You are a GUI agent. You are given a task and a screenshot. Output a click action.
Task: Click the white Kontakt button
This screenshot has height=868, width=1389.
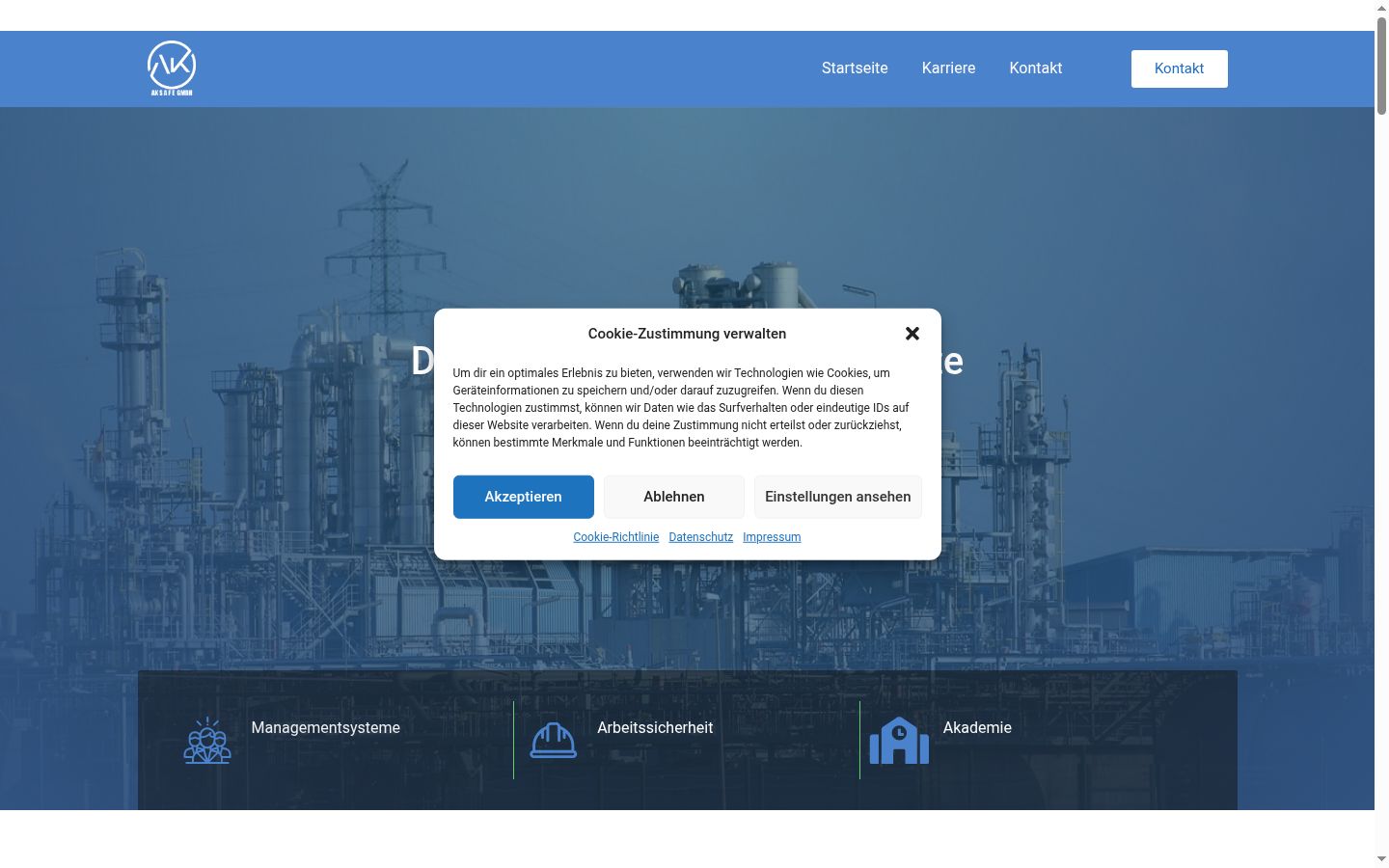(x=1179, y=68)
